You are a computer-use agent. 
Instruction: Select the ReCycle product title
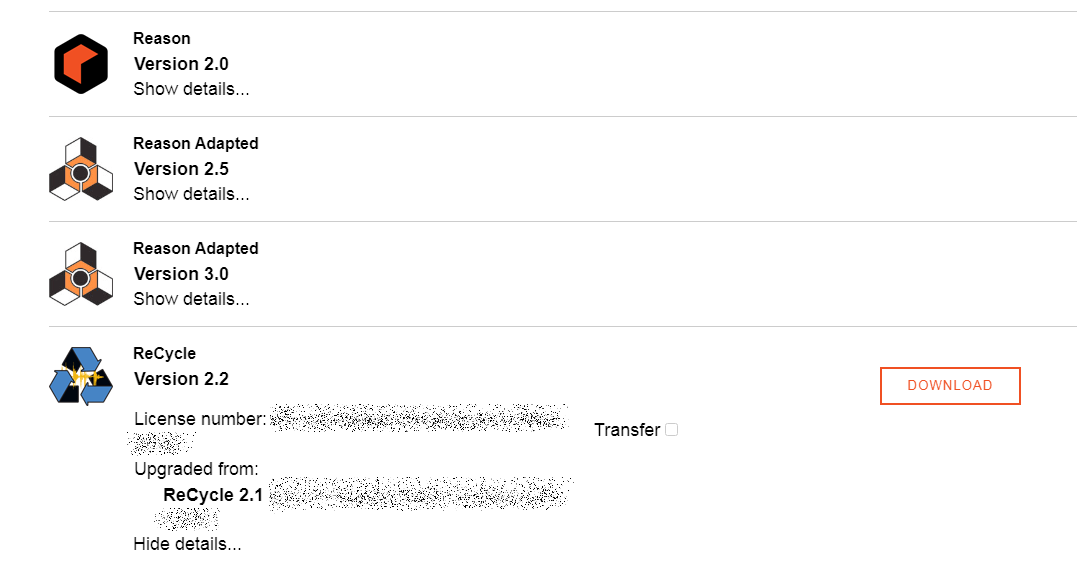(165, 354)
